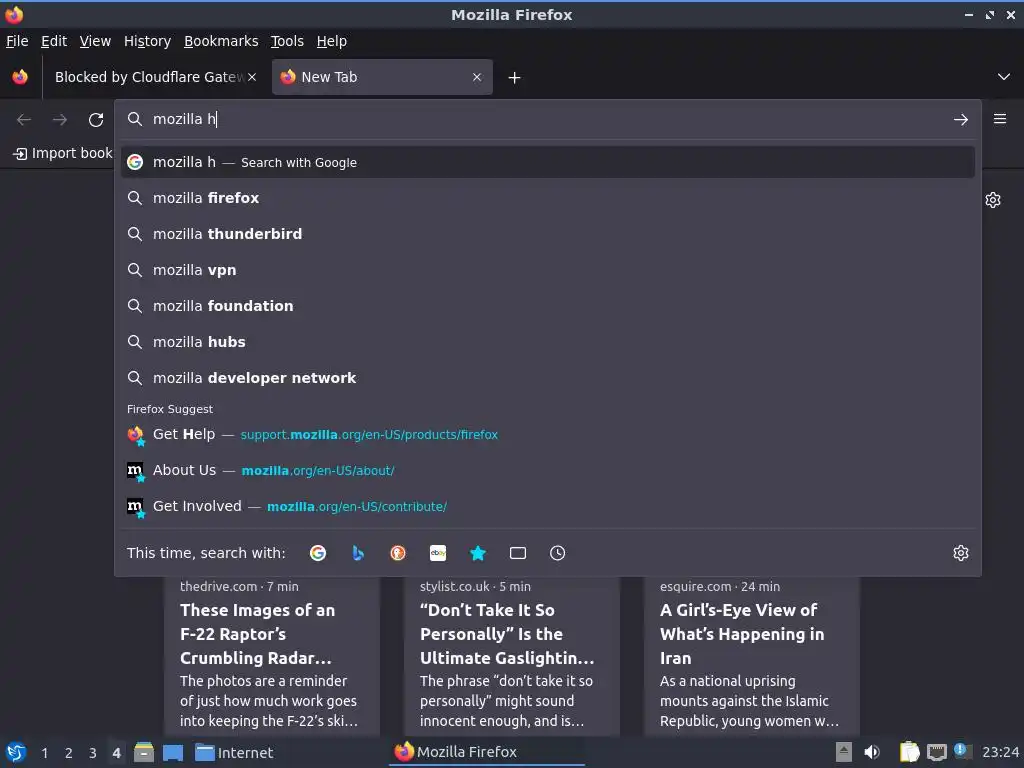Screen dimensions: 1024x768
Task: Open stylist.co.uk 'Don't Take It So Personally' card
Action: click(x=511, y=655)
